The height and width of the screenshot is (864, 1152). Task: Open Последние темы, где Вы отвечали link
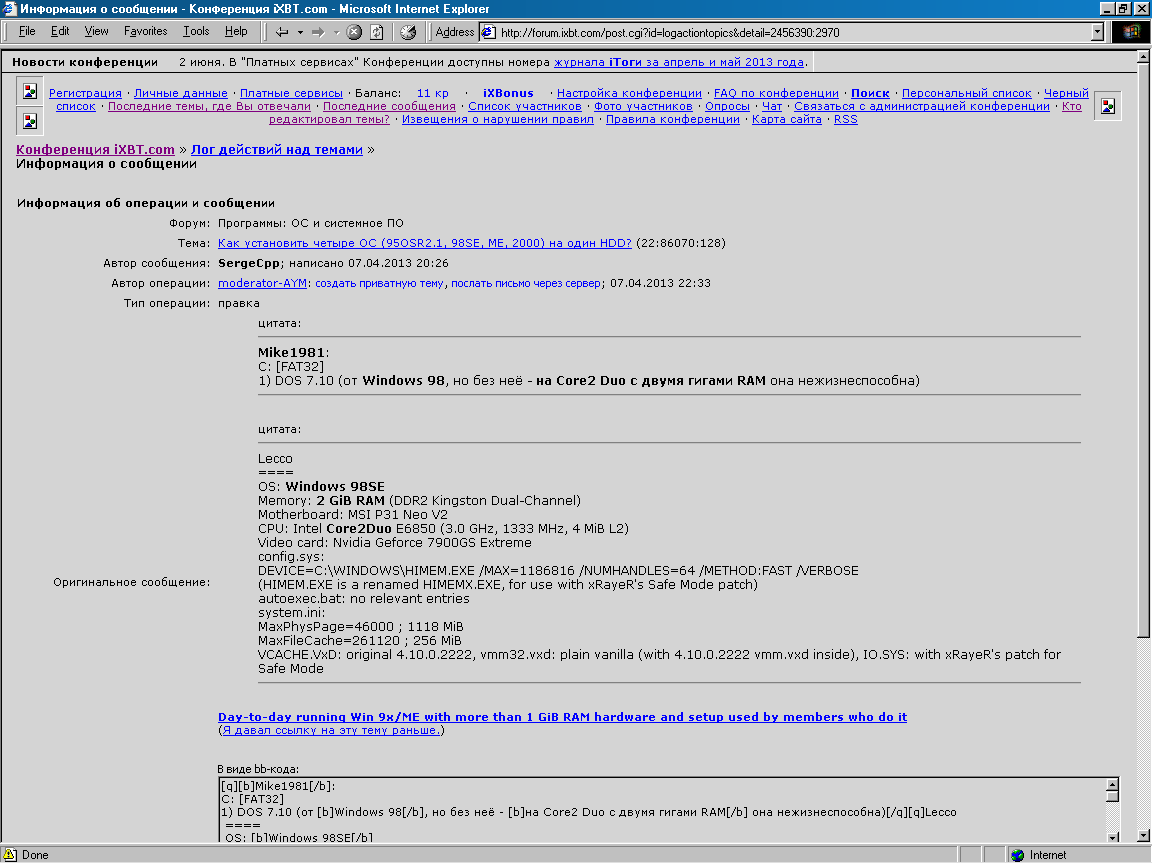pos(209,107)
